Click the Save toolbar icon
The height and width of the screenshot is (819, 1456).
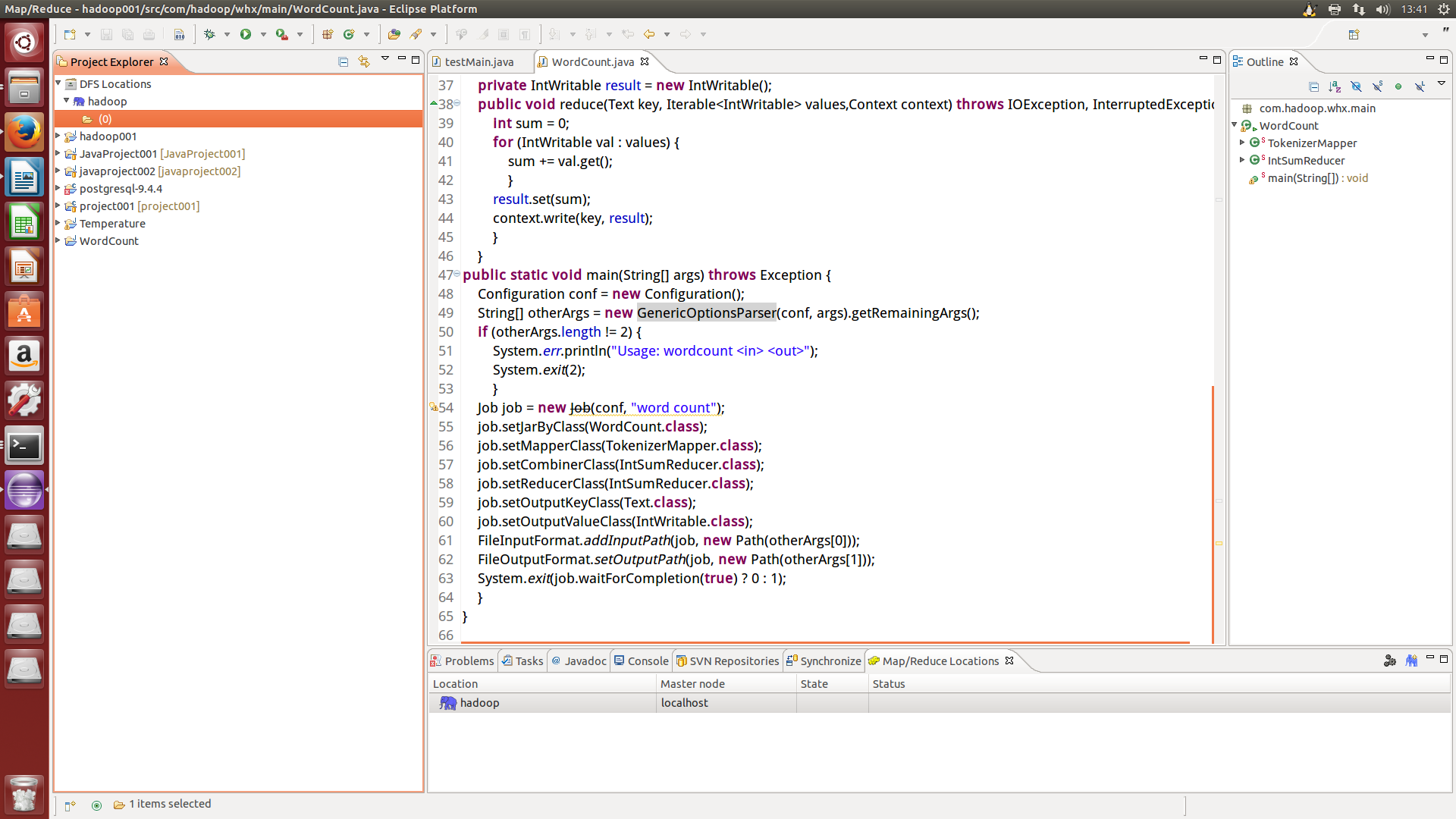pyautogui.click(x=106, y=34)
